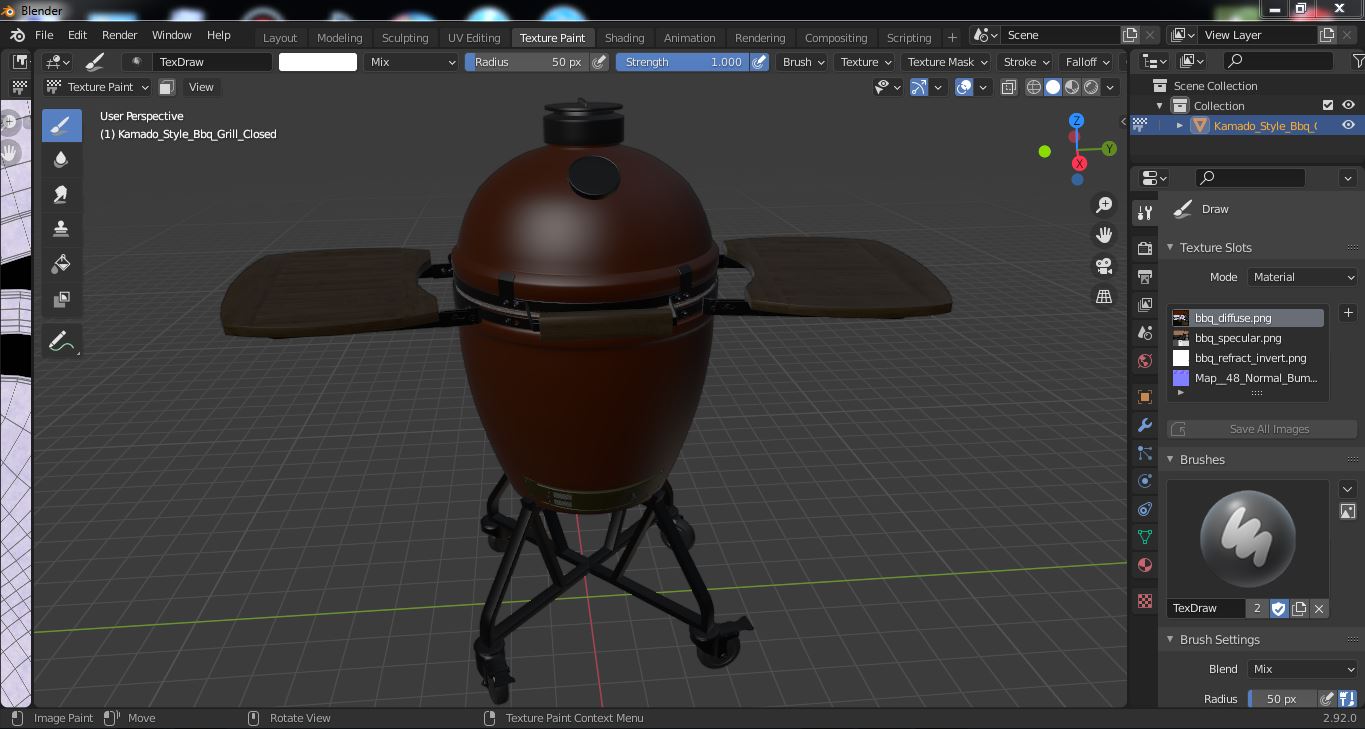This screenshot has height=729, width=1365.
Task: Open the Blend Mix dropdown in Brush Settings
Action: click(x=1302, y=669)
